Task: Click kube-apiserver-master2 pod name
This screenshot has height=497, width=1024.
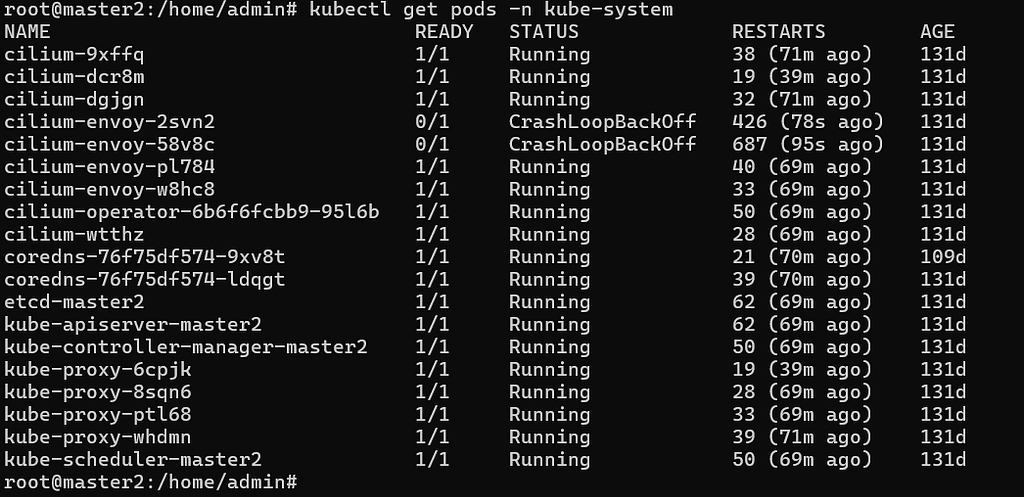Action: tap(133, 325)
